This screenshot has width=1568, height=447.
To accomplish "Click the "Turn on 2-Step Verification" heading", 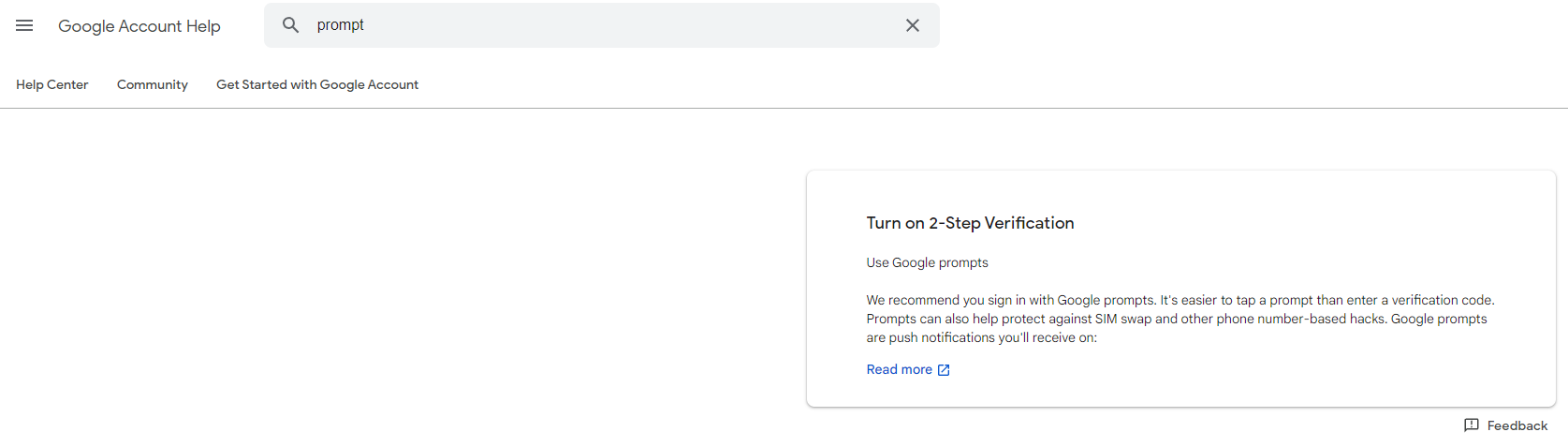I will click(970, 223).
